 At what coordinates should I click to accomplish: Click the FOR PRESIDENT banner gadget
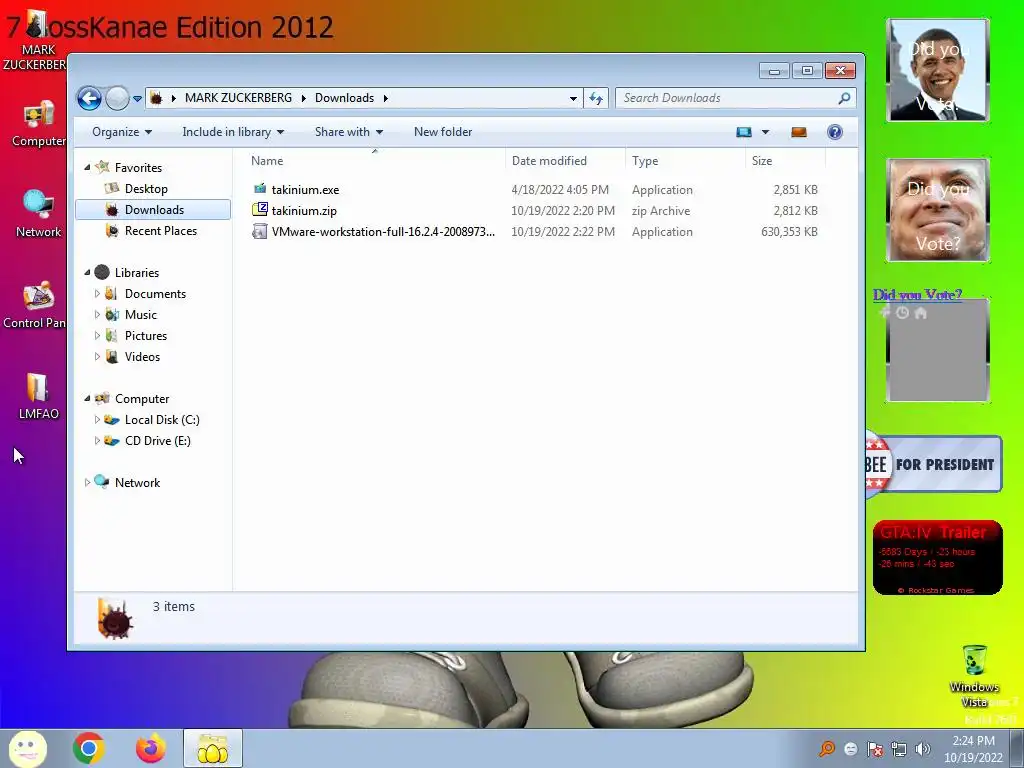(x=933, y=464)
